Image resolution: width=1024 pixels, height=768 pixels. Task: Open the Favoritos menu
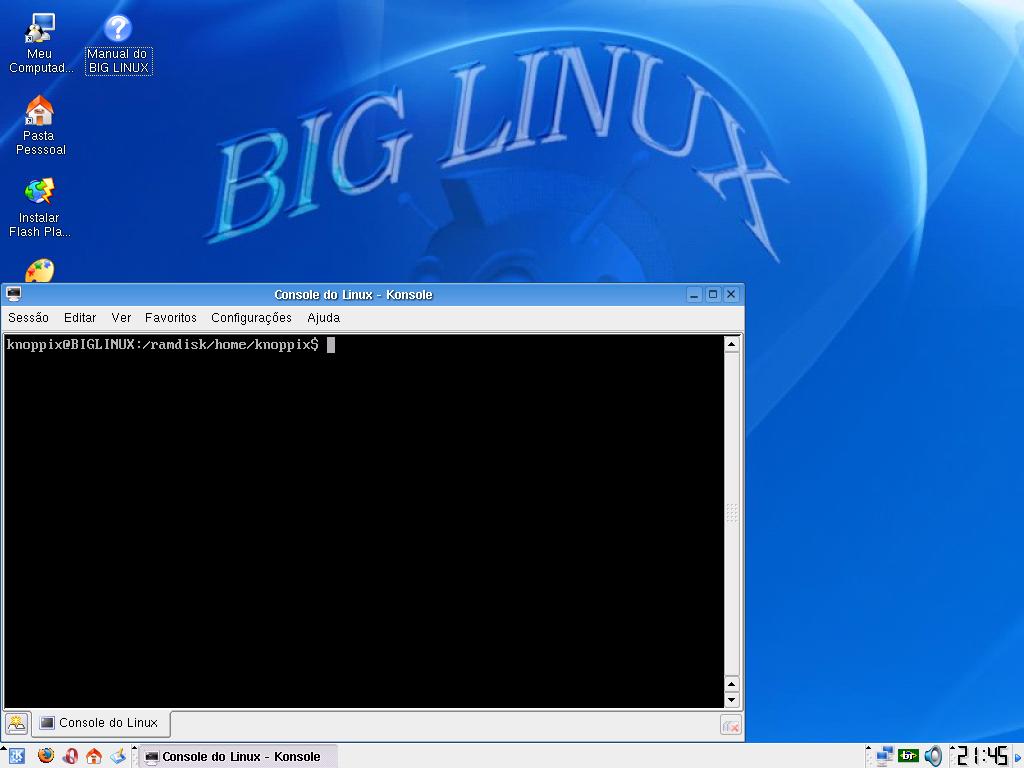pos(170,317)
